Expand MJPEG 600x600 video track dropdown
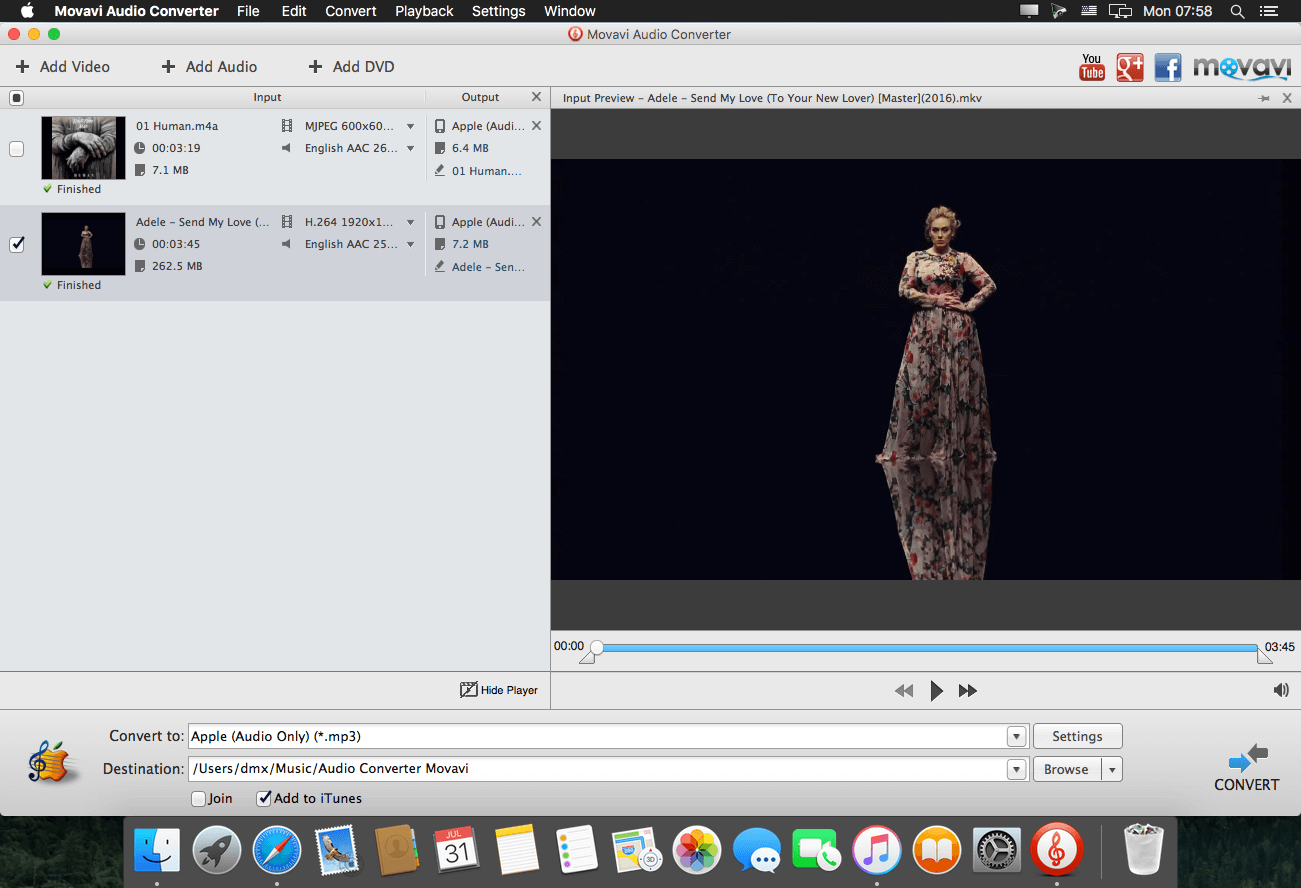The width and height of the screenshot is (1301, 888). (410, 126)
